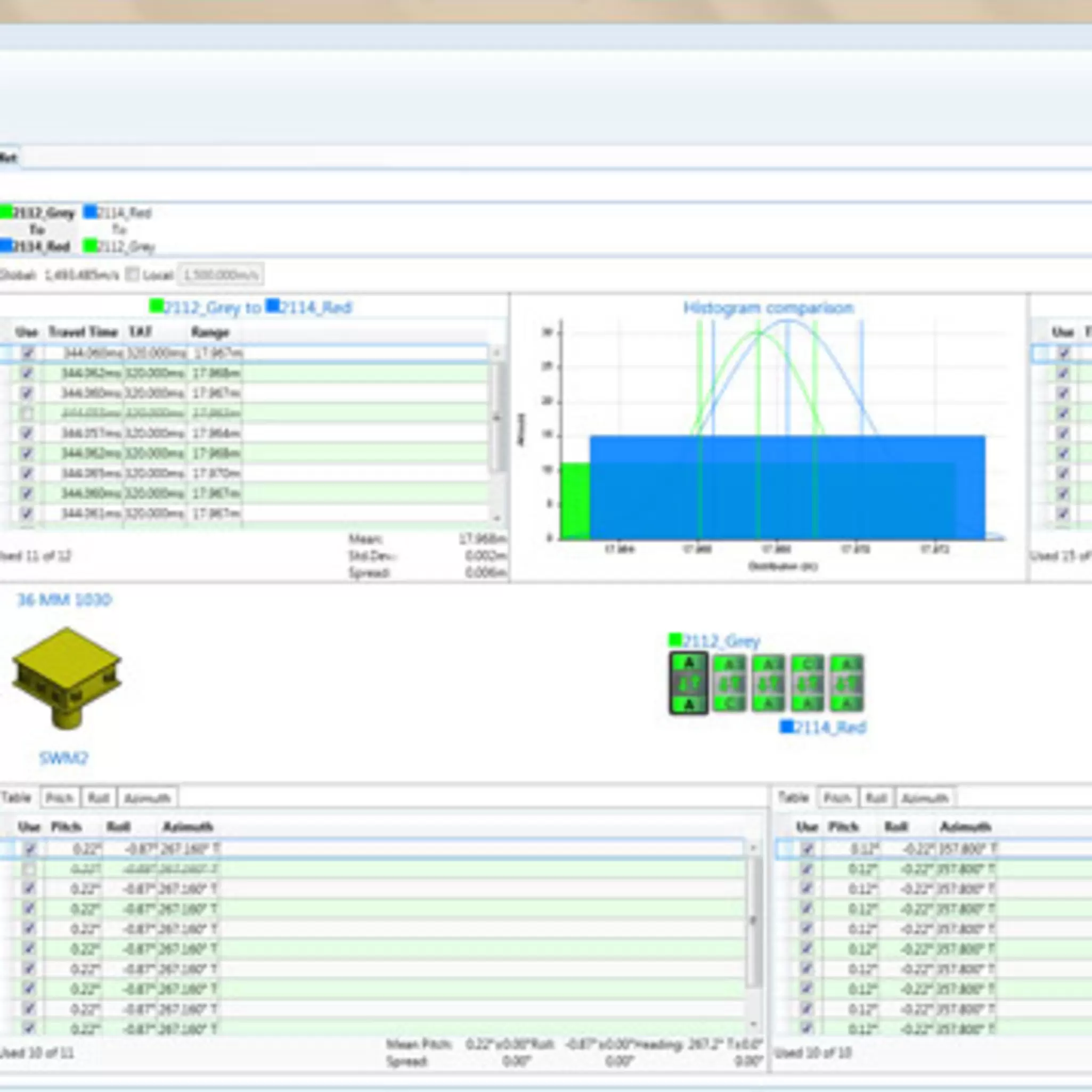Switch to Azimuth tab in right attitude panel

coord(925,798)
